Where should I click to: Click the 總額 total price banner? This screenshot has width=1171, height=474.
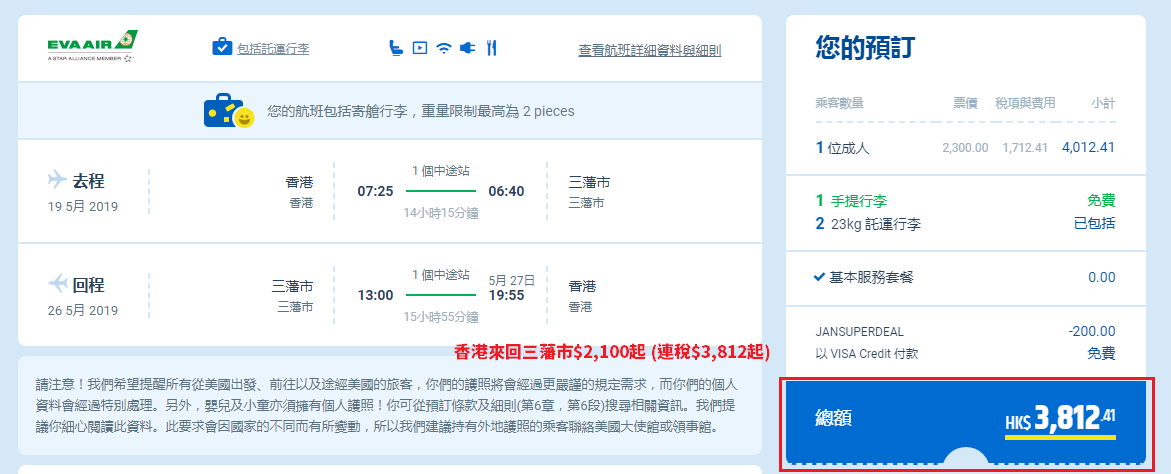966,422
